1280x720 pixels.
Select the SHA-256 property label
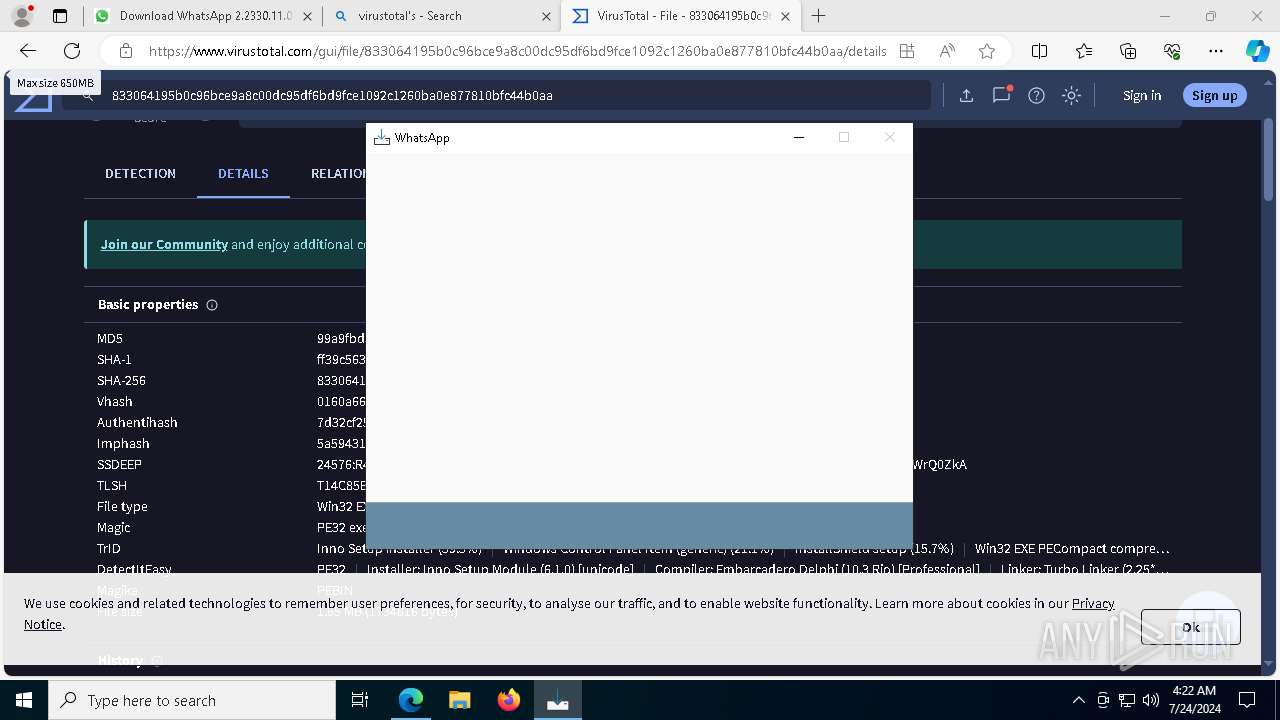[122, 380]
